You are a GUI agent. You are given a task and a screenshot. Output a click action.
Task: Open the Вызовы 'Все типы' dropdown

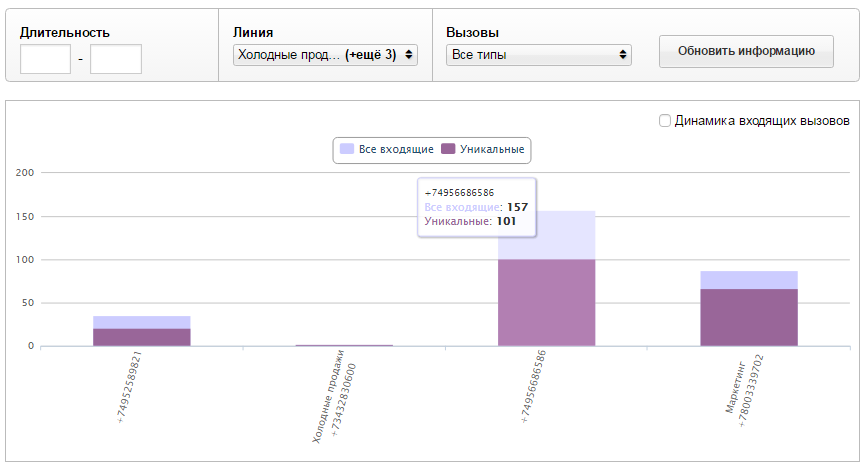pos(538,55)
